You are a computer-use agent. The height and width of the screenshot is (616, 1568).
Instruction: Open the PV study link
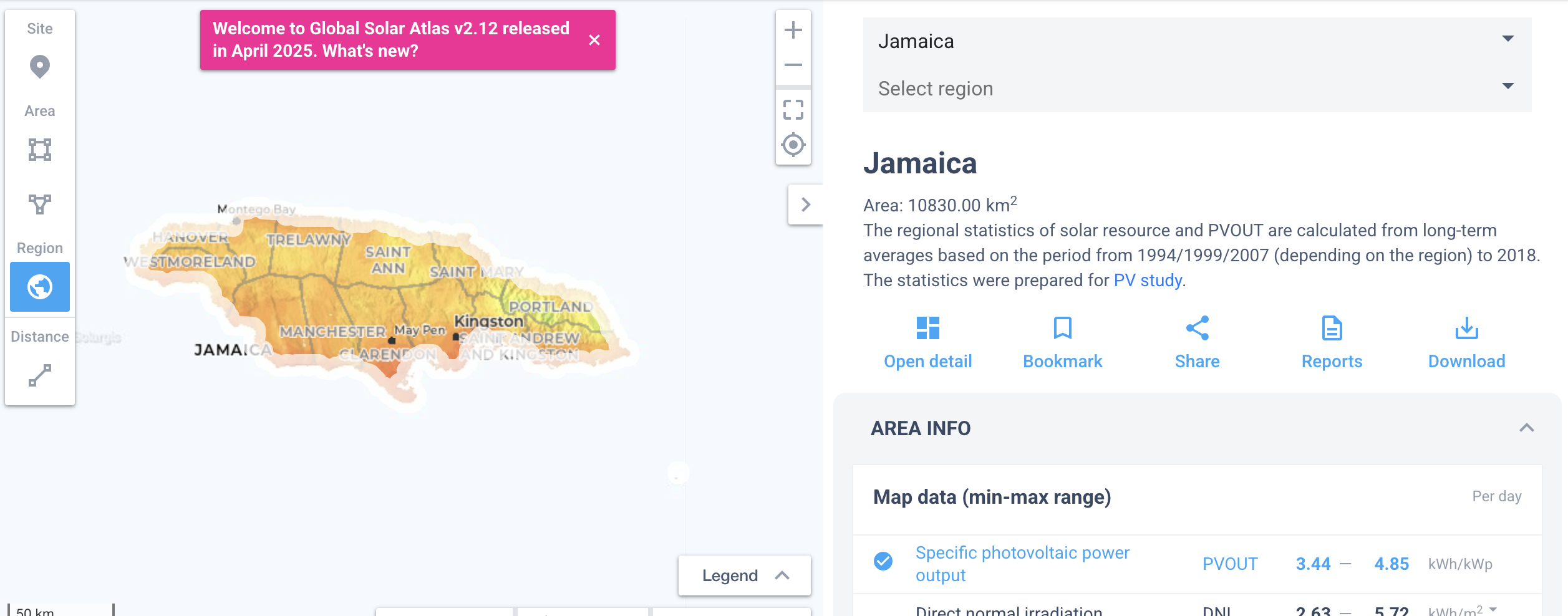click(x=1148, y=280)
